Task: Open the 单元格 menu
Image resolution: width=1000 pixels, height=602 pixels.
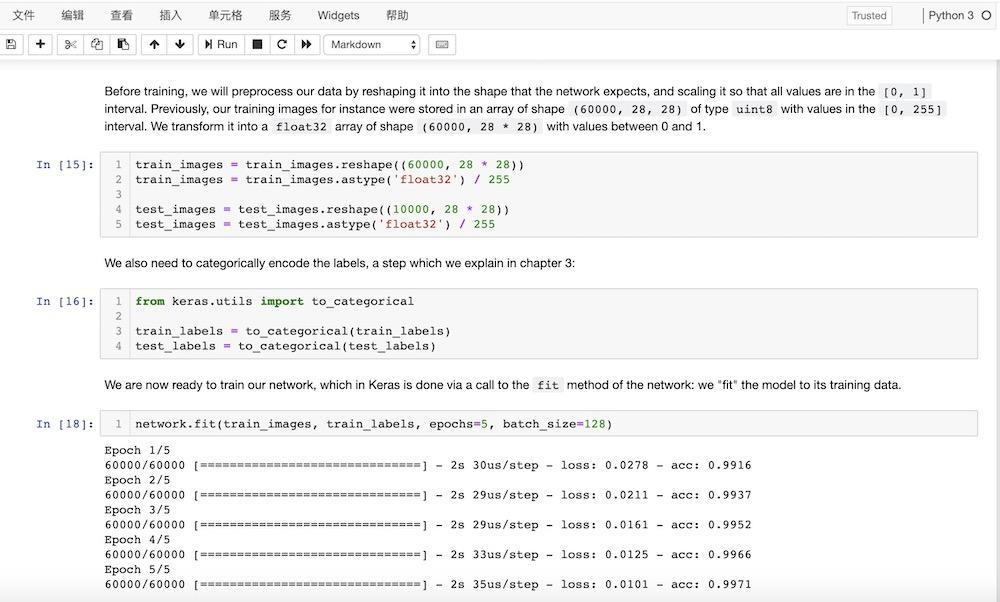Action: click(x=225, y=15)
